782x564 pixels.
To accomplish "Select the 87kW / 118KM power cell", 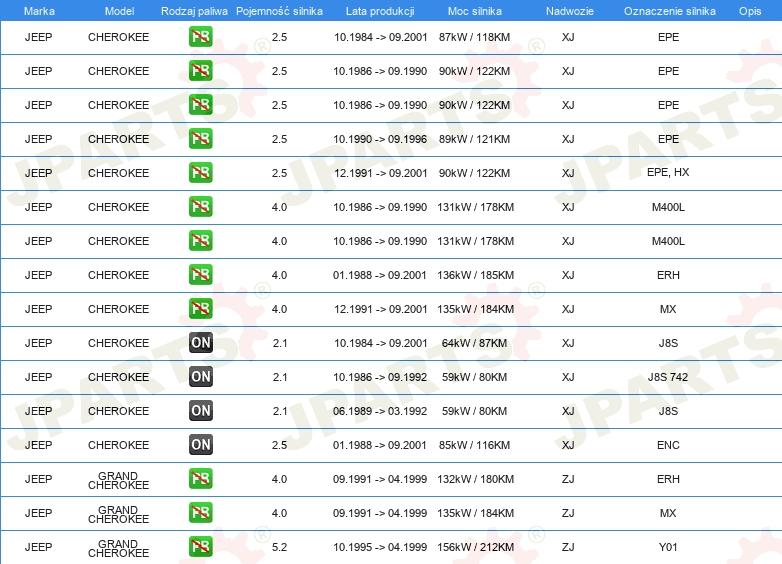I will (x=474, y=37).
